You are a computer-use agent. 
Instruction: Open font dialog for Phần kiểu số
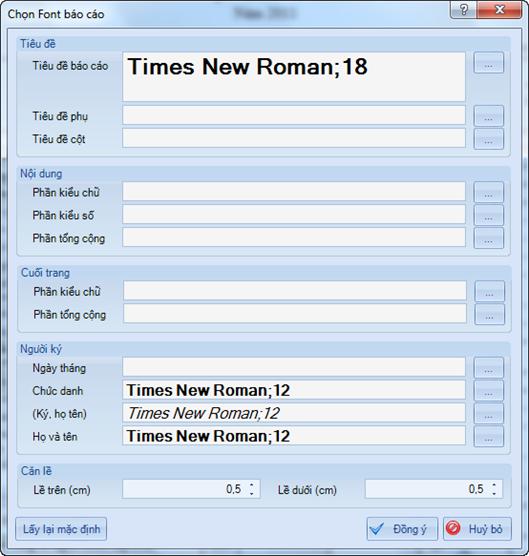pyautogui.click(x=489, y=215)
